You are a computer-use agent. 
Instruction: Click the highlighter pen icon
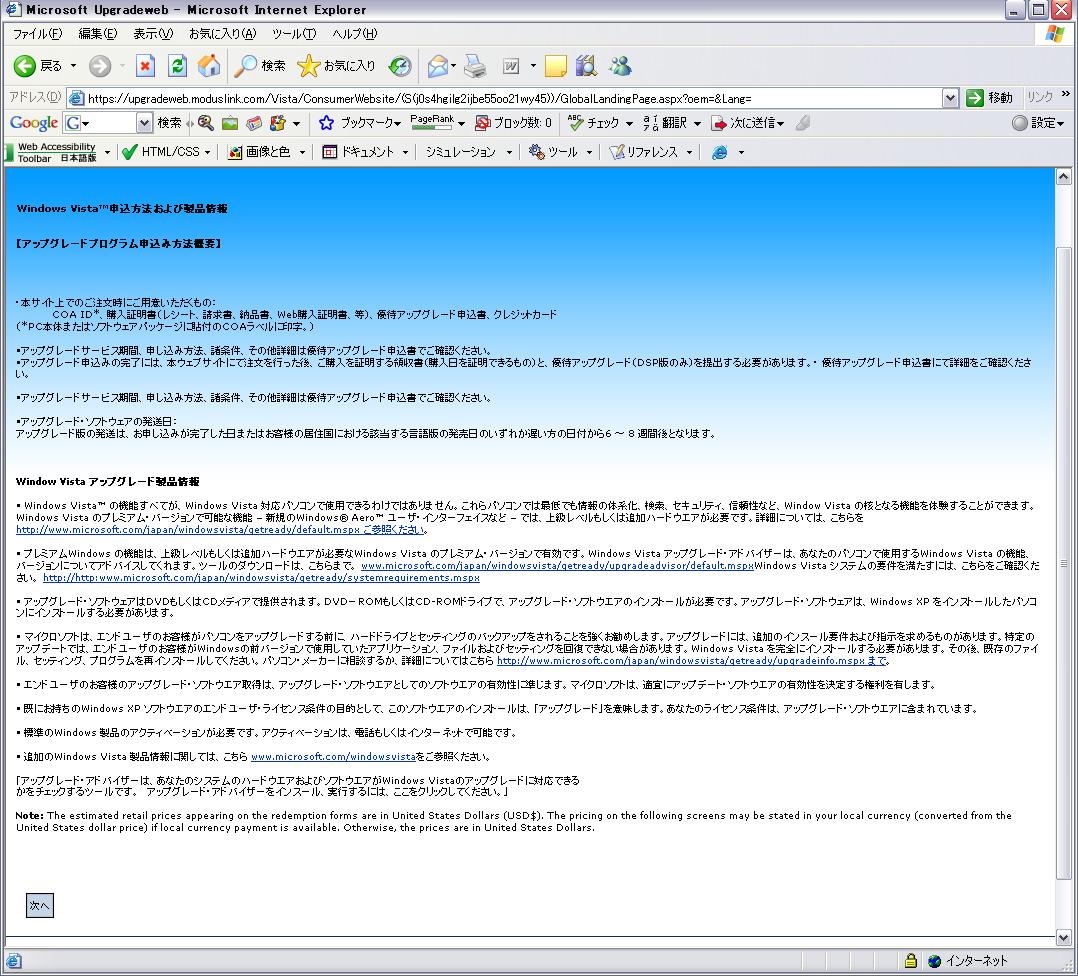[x=802, y=123]
